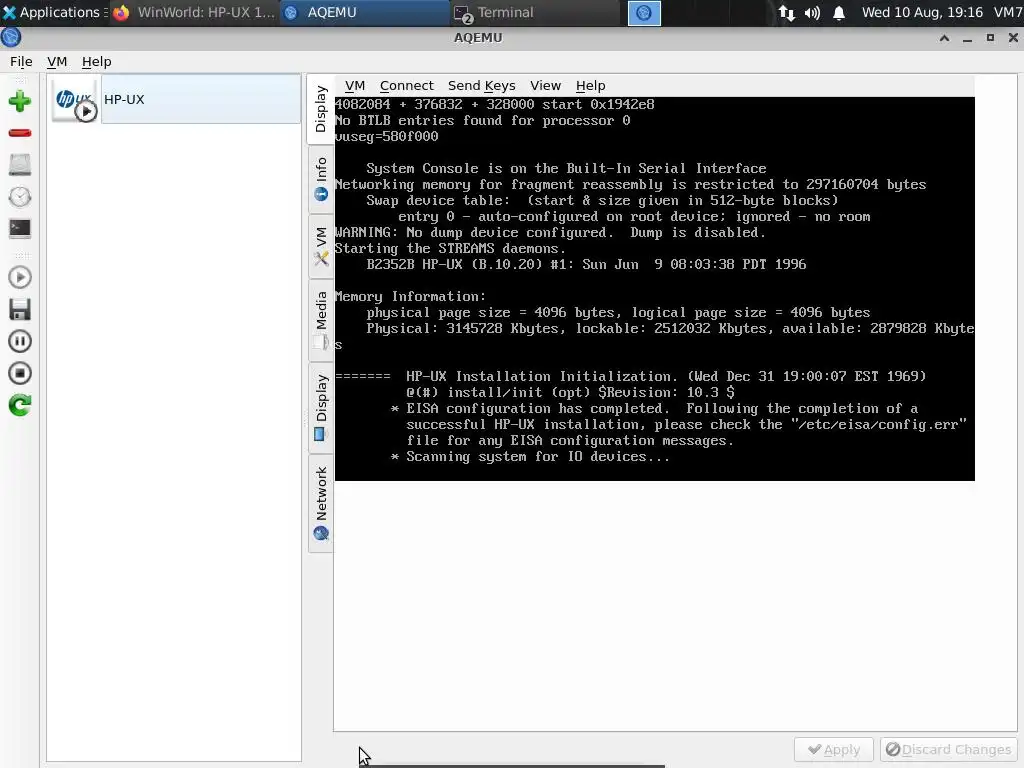Select the HP-UX virtual machine entry
Viewport: 1024px width, 768px height.
coord(174,99)
